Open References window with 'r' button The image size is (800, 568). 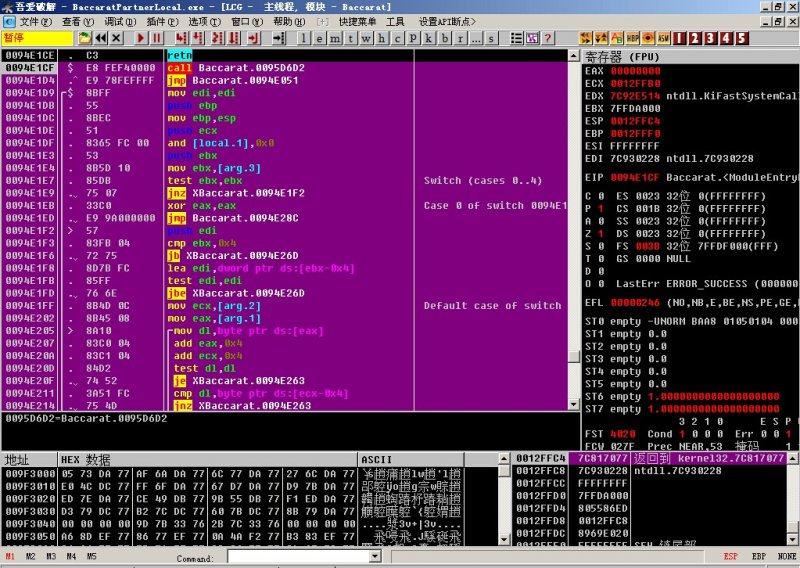coord(460,38)
